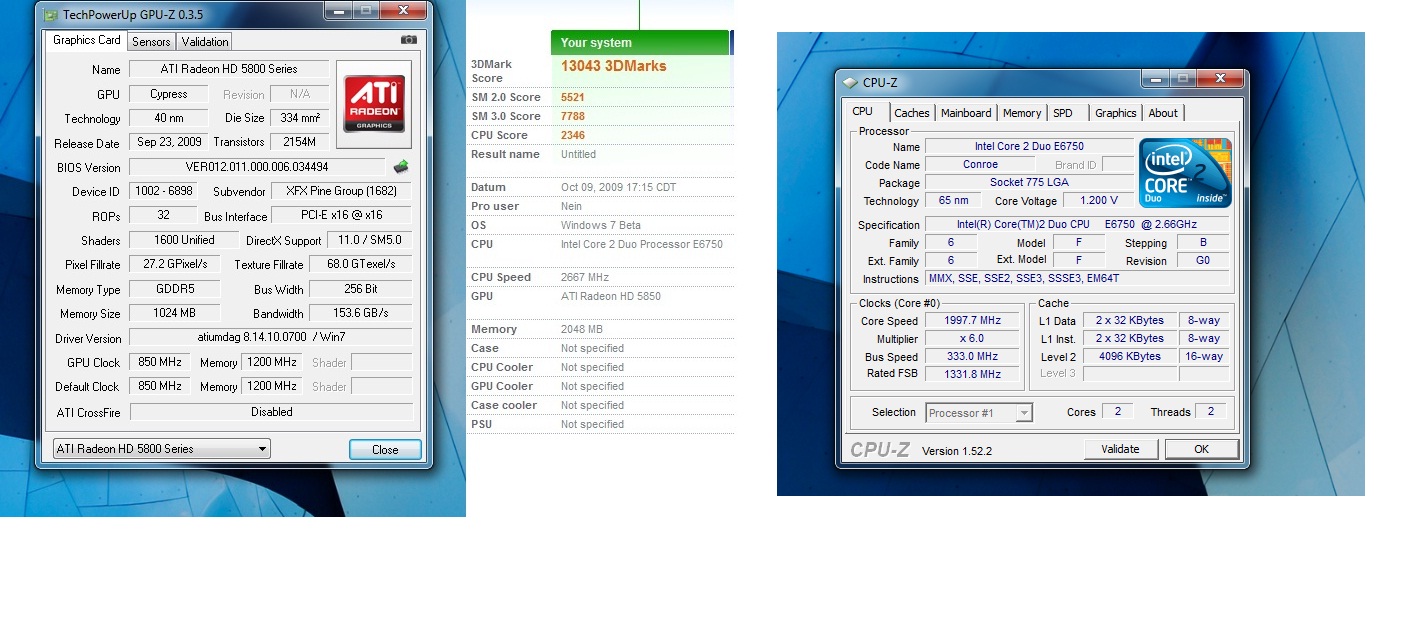Screen dimensions: 1428x630
Task: Open the Mainboard tab in CPU-Z
Action: (966, 113)
